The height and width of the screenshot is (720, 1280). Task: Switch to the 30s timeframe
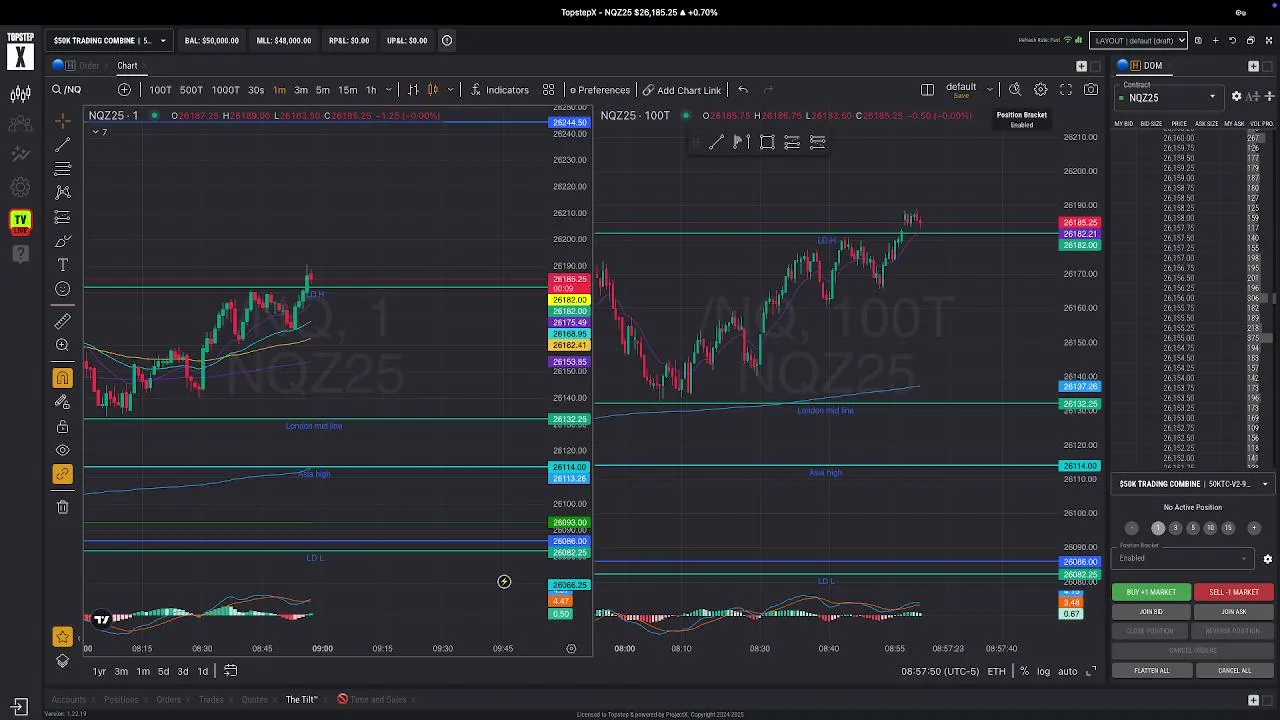pos(256,90)
